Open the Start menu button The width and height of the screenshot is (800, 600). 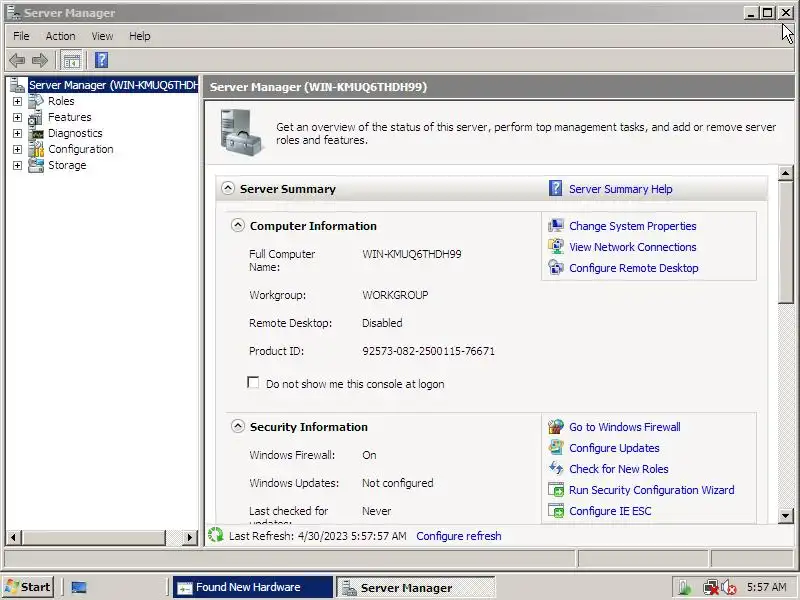28,587
